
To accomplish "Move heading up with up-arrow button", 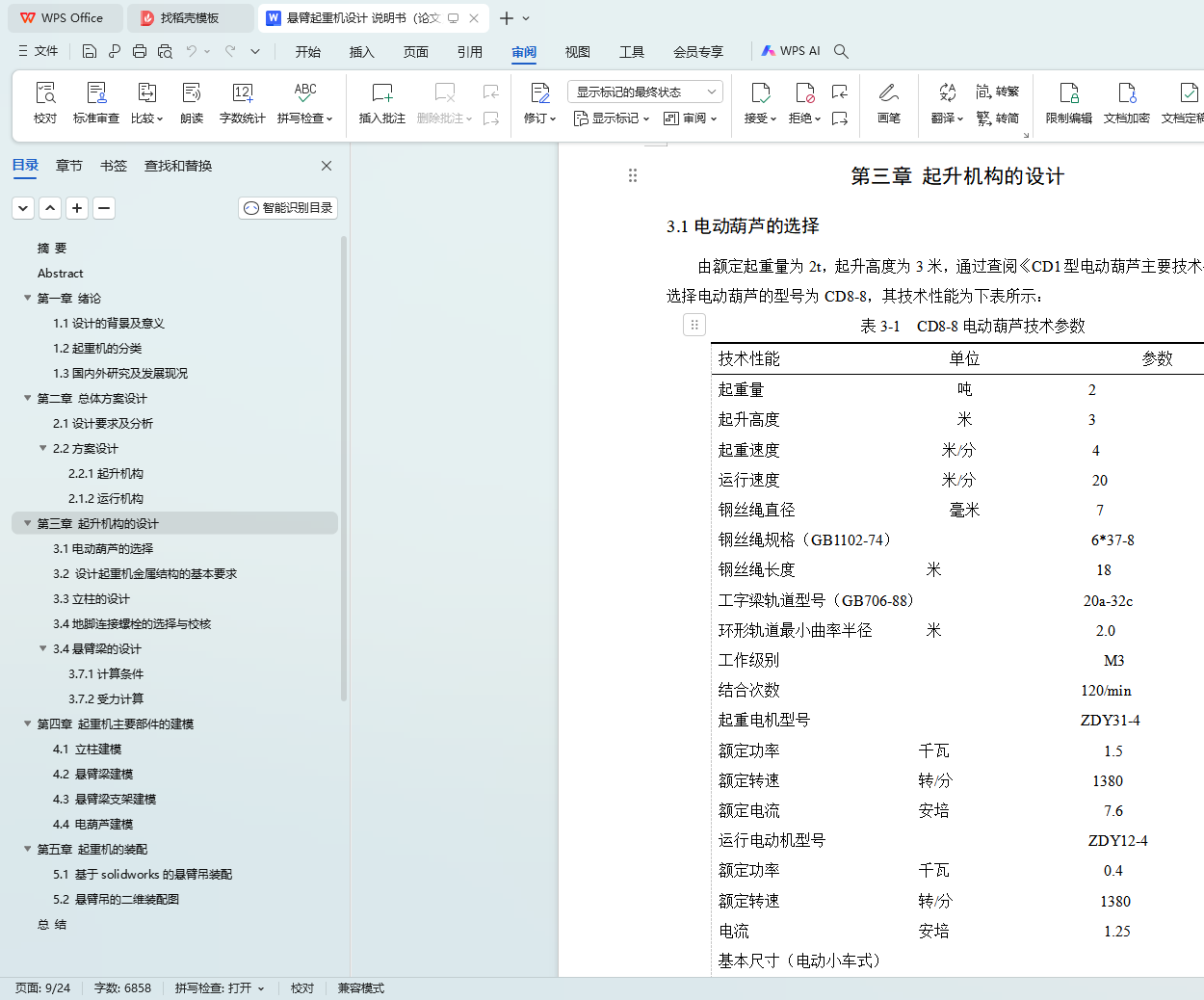I will point(51,207).
